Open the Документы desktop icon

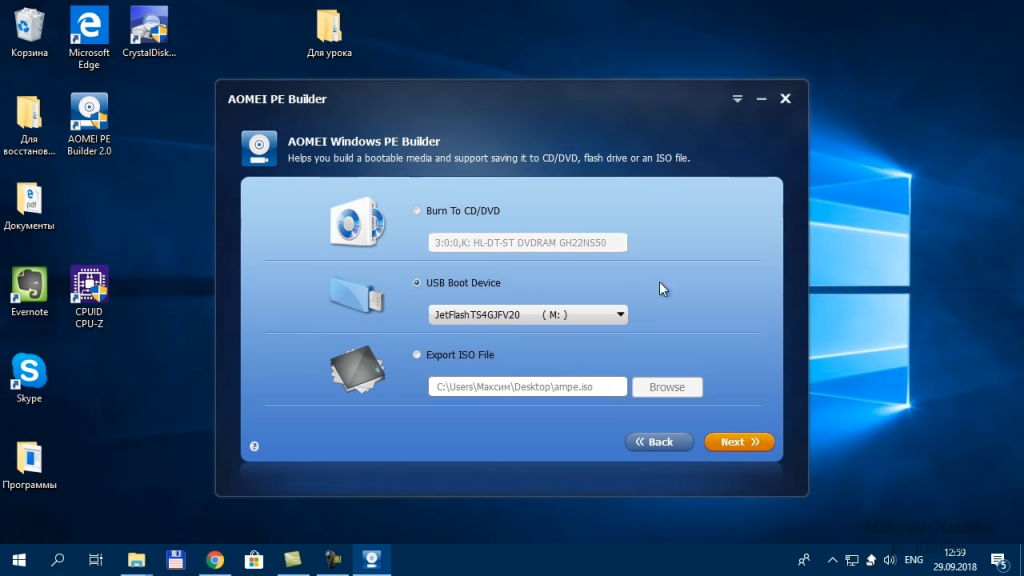coord(29,206)
